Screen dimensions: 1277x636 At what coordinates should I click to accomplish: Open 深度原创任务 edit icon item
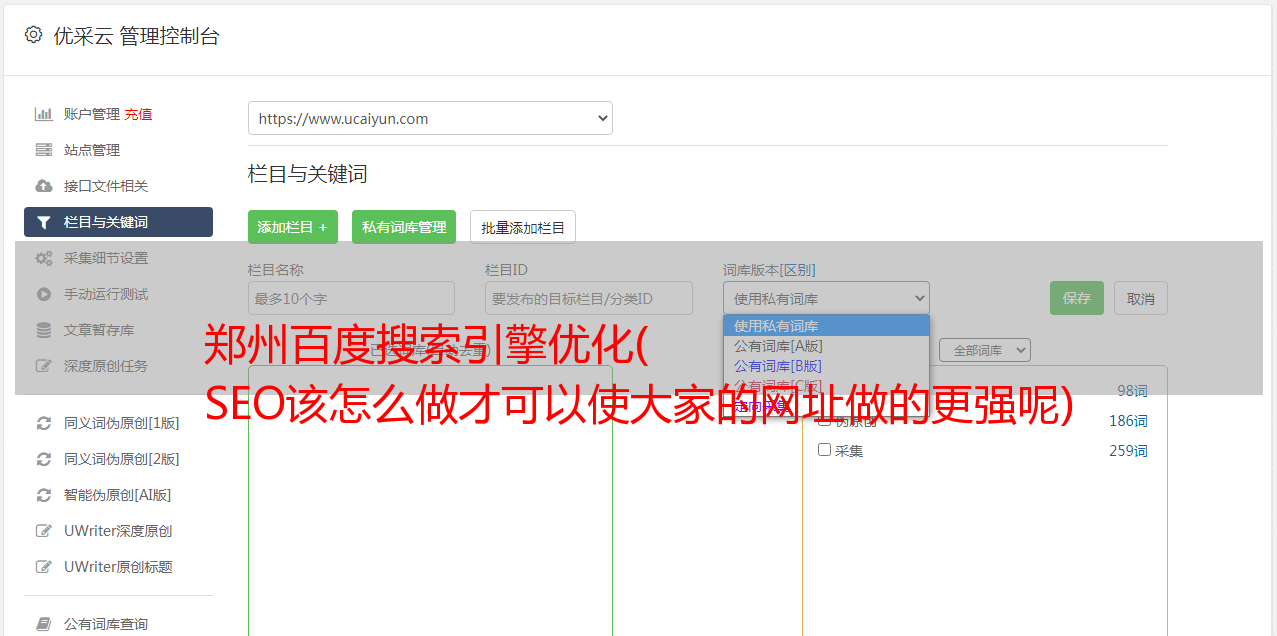coord(43,366)
